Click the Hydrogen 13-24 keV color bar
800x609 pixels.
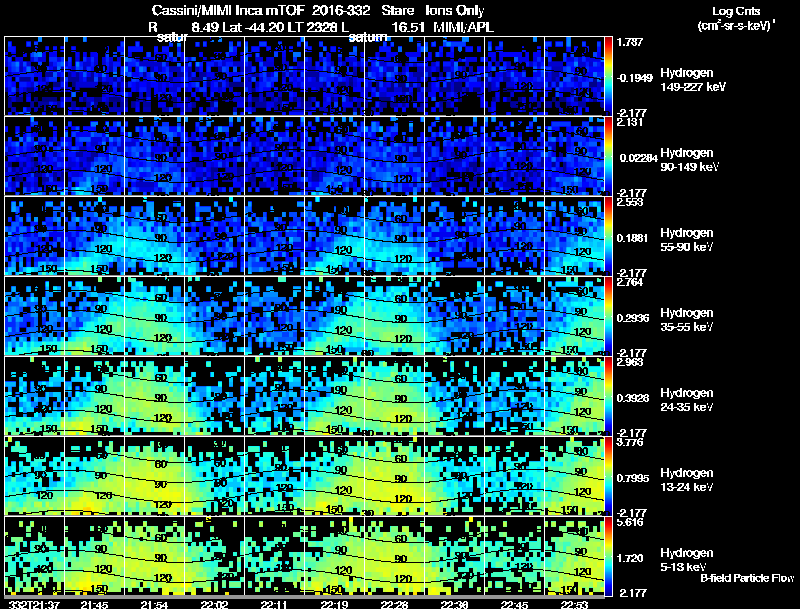point(608,476)
